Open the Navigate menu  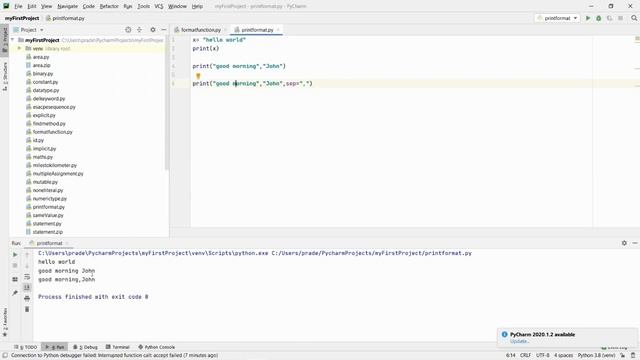pos(67,6)
